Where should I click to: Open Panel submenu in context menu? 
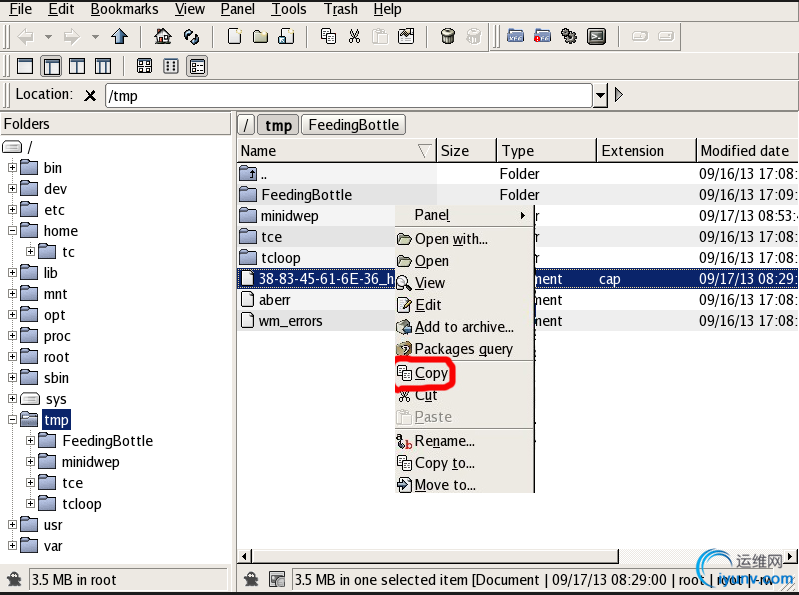coord(464,215)
